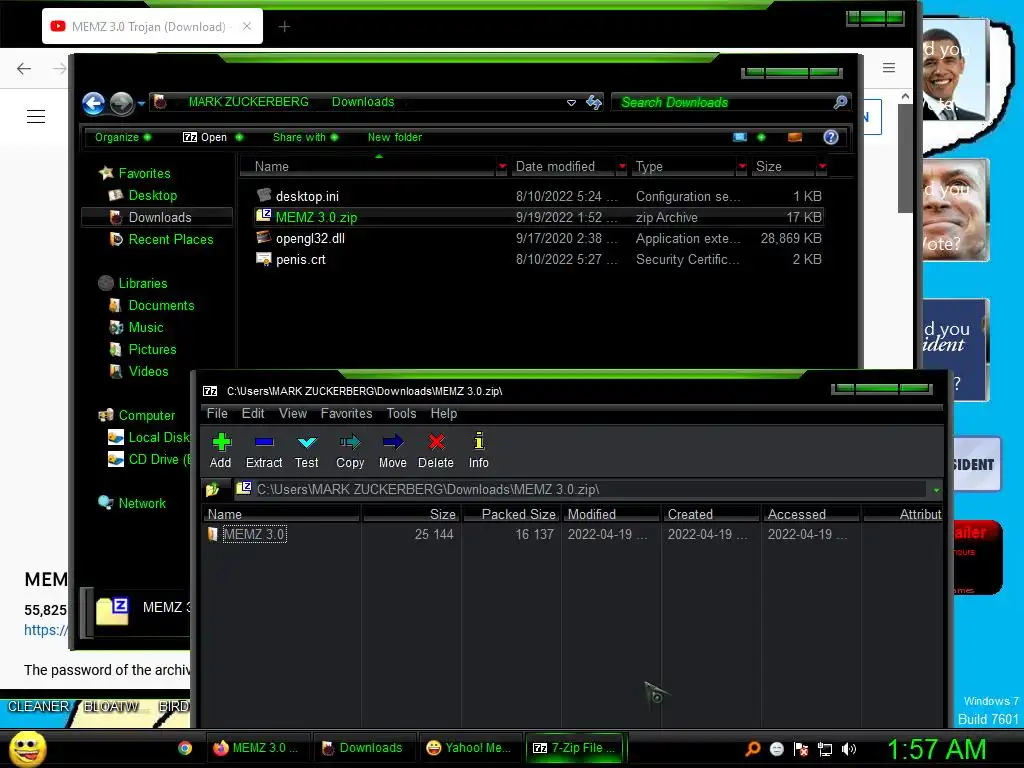Screen dimensions: 1024x768
Task: Open a new browser tab with plus
Action: point(284,27)
